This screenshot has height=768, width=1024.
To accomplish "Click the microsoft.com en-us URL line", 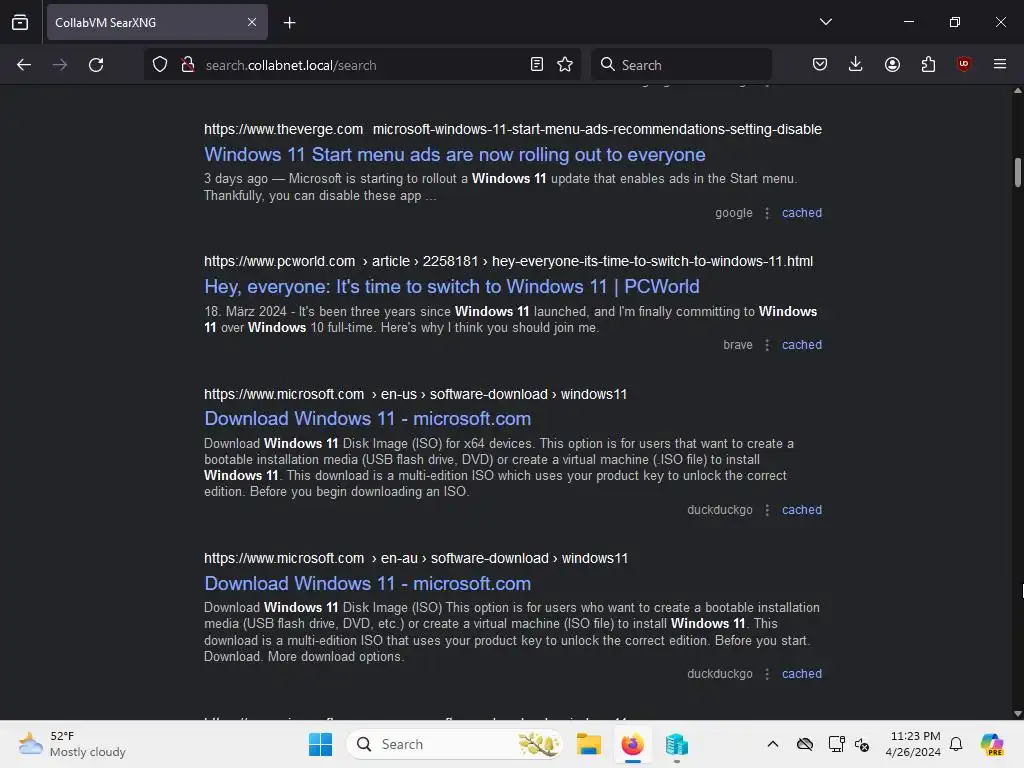I will 415,394.
